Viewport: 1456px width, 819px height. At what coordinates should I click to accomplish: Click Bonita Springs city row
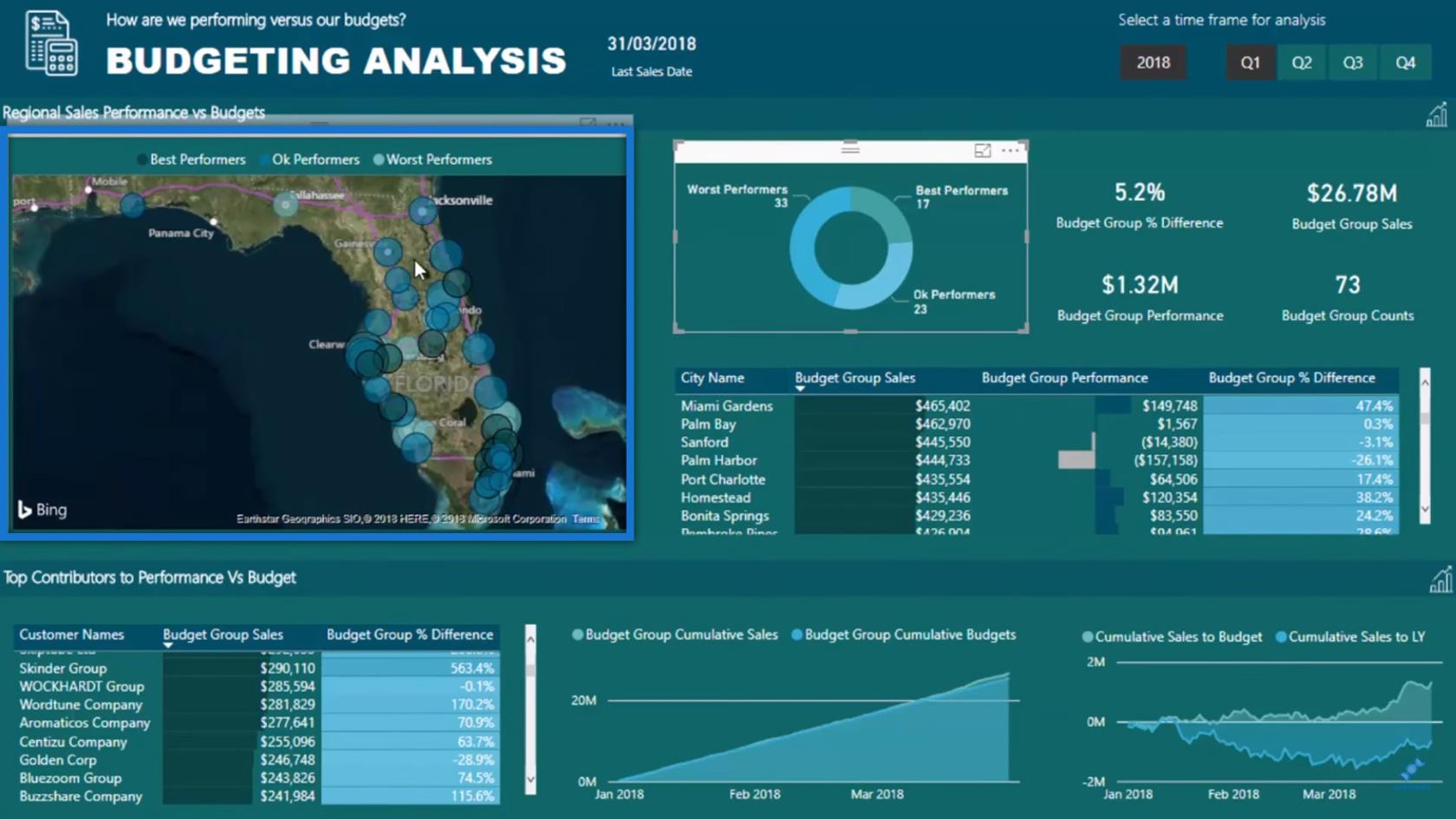point(1037,516)
